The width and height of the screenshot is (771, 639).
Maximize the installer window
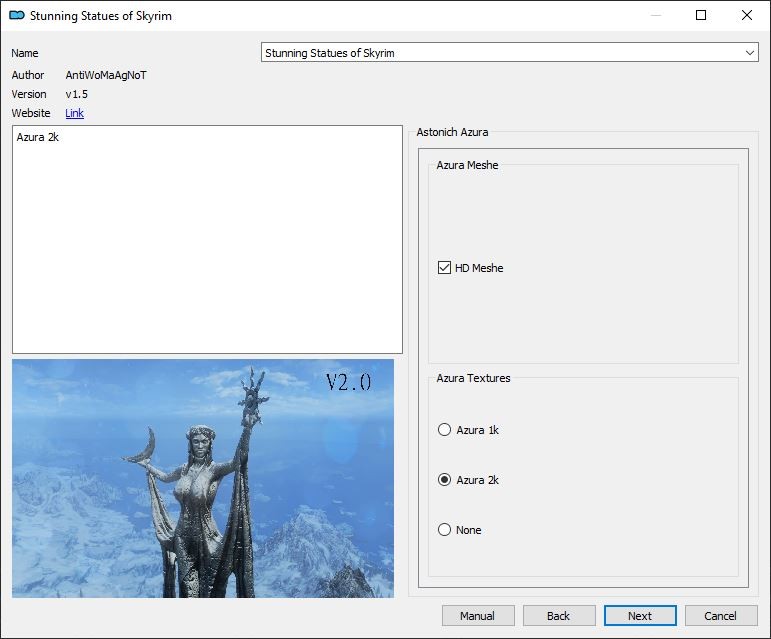click(x=701, y=15)
